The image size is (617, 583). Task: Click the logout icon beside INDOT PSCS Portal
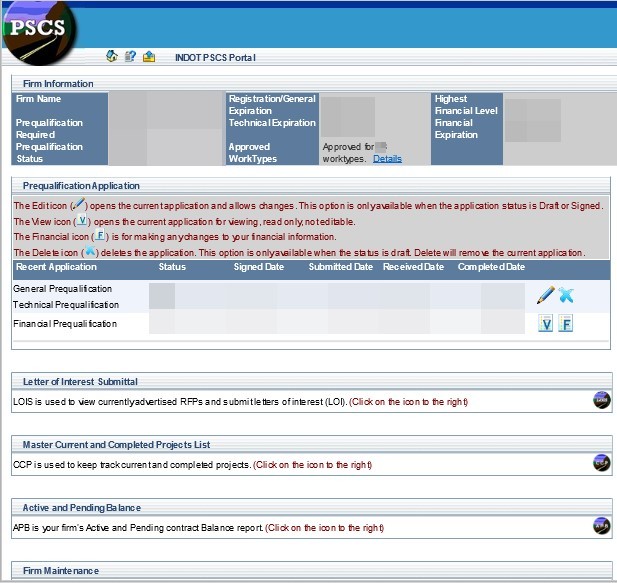pyautogui.click(x=149, y=56)
